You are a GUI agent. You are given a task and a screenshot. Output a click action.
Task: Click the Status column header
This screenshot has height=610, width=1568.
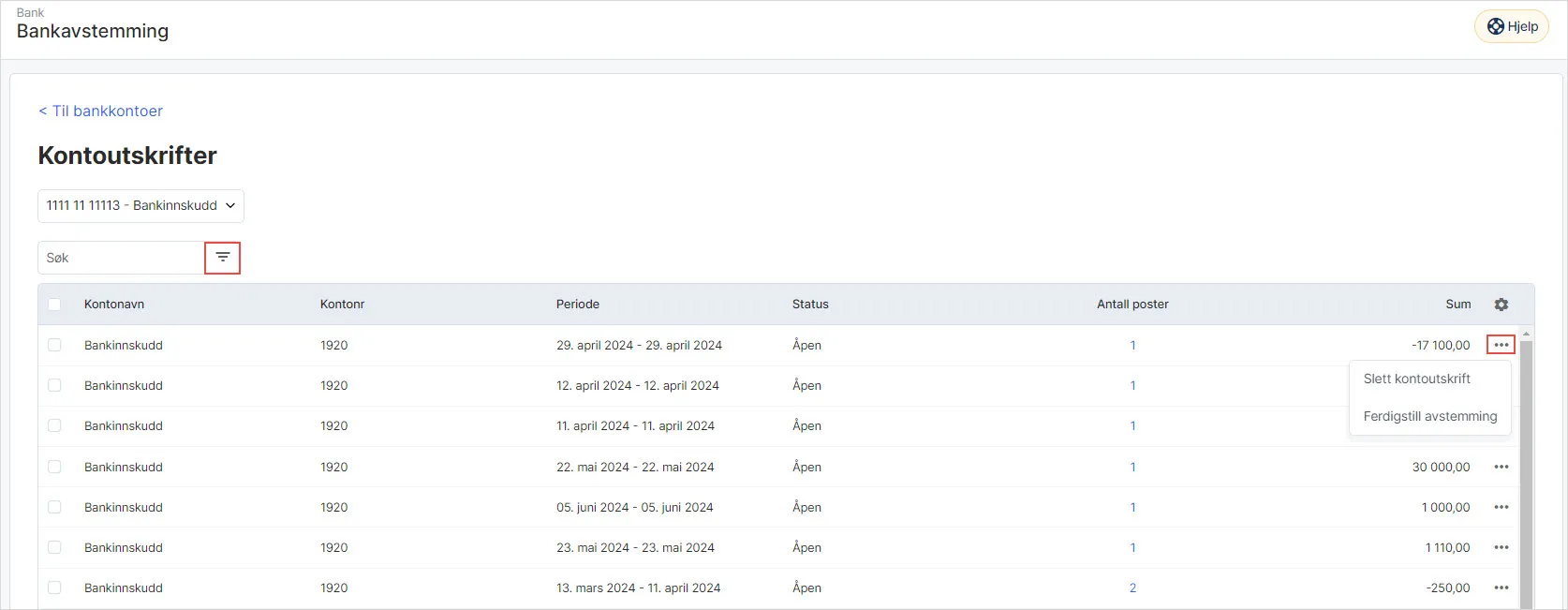pos(810,305)
